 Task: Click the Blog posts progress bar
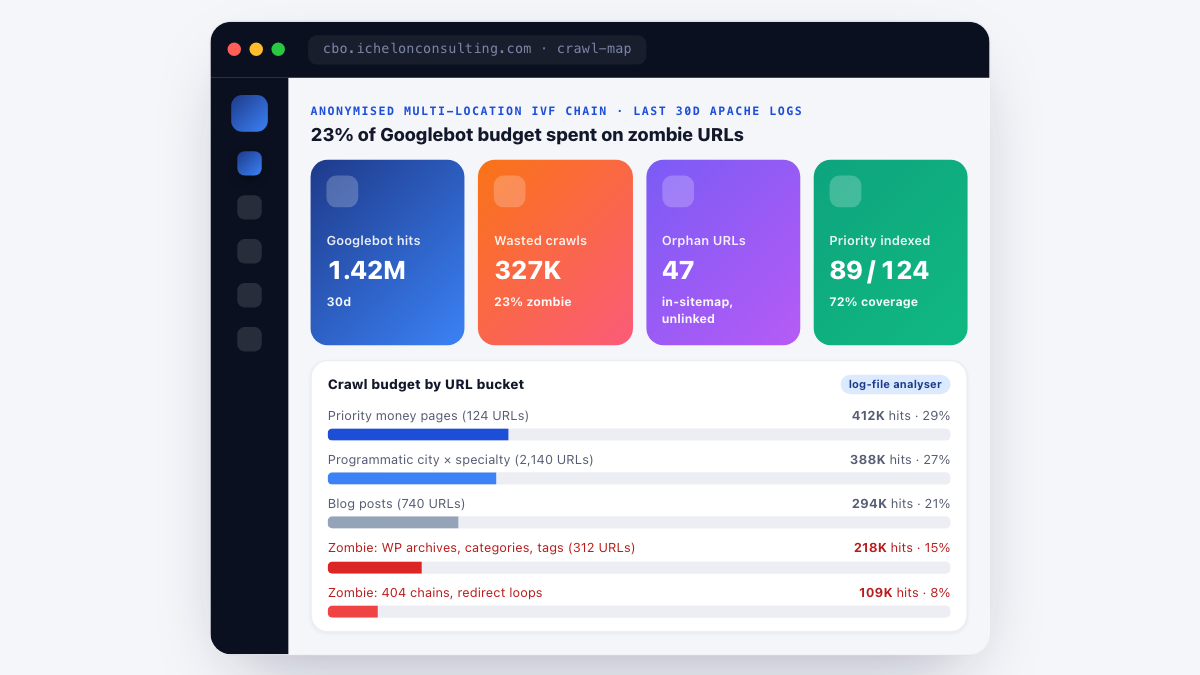639,522
